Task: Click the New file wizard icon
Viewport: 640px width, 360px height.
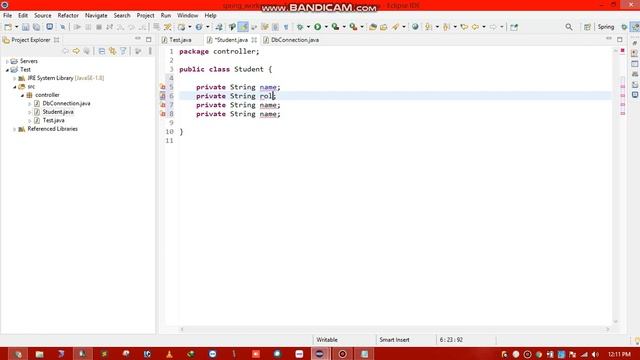Action: click(8, 27)
